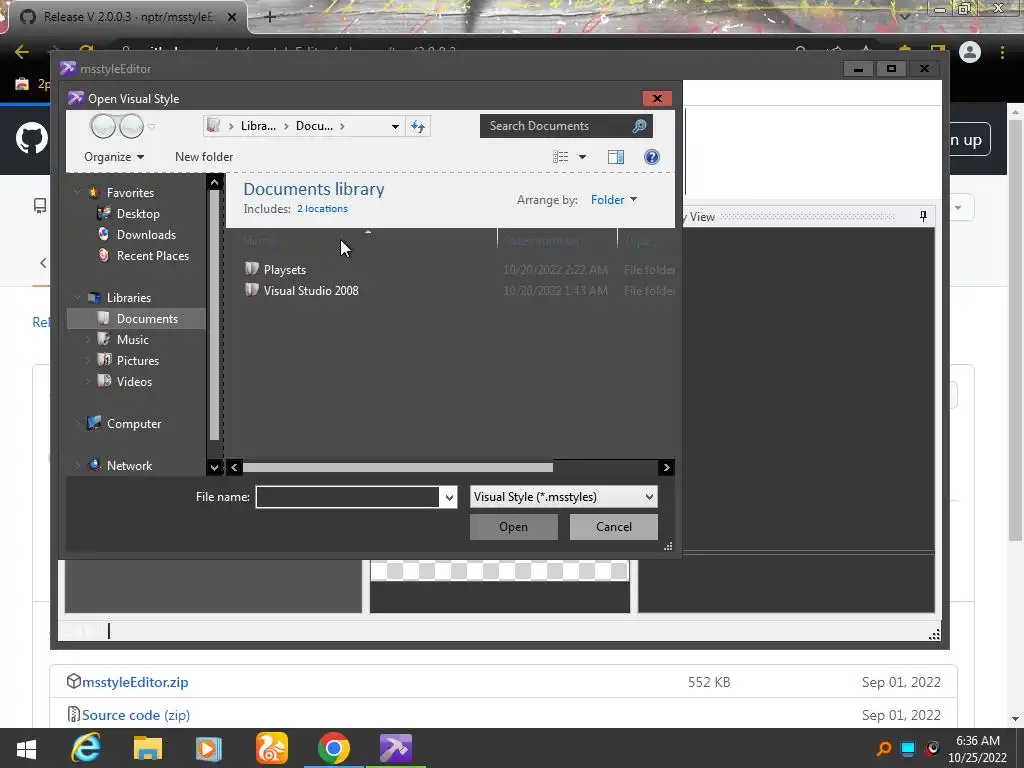The height and width of the screenshot is (768, 1024).
Task: Open File Explorer from the taskbar
Action: tap(148, 748)
